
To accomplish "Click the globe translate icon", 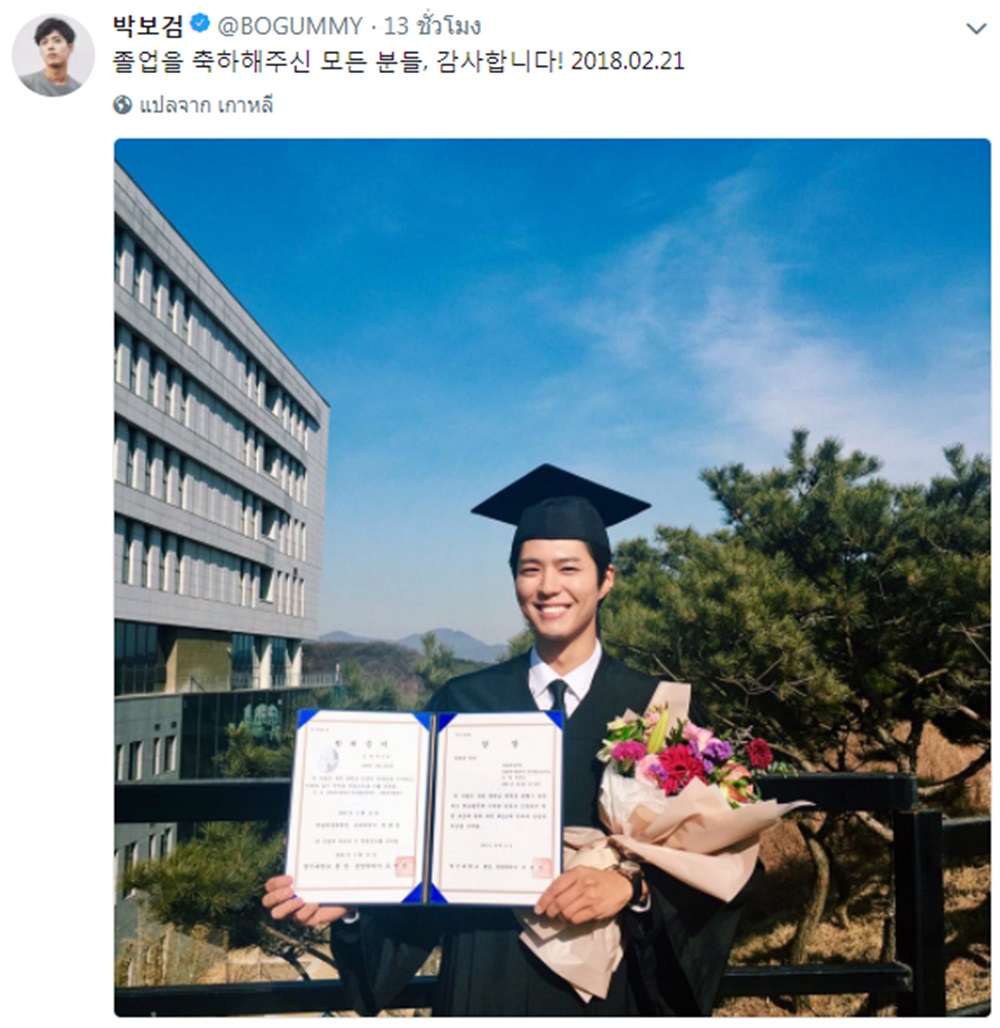I will (123, 105).
